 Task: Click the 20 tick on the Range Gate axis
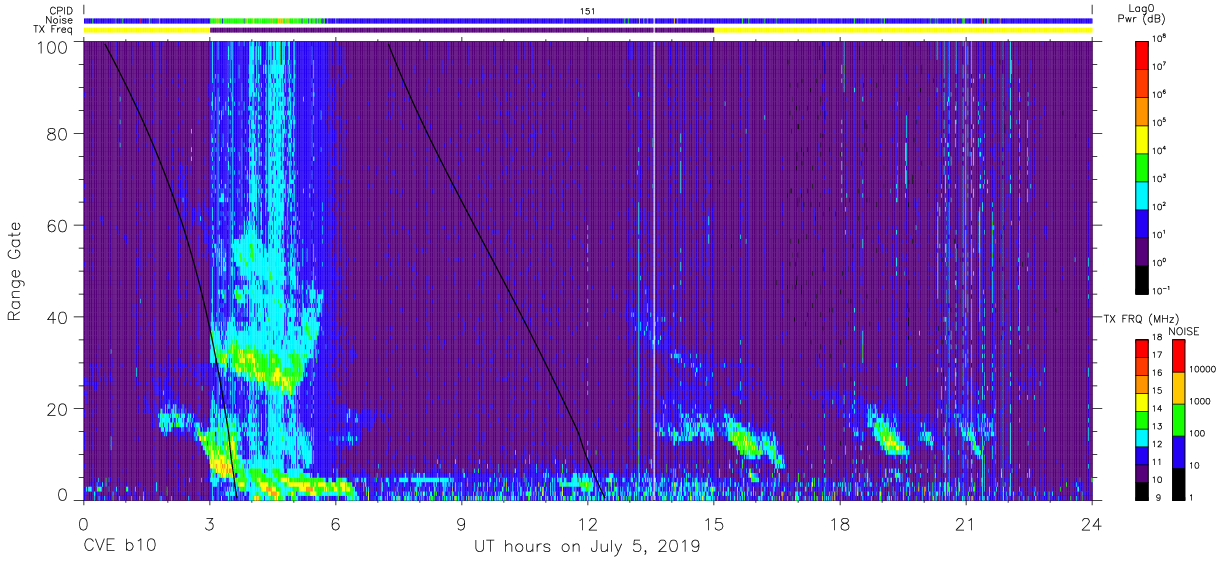tap(59, 409)
